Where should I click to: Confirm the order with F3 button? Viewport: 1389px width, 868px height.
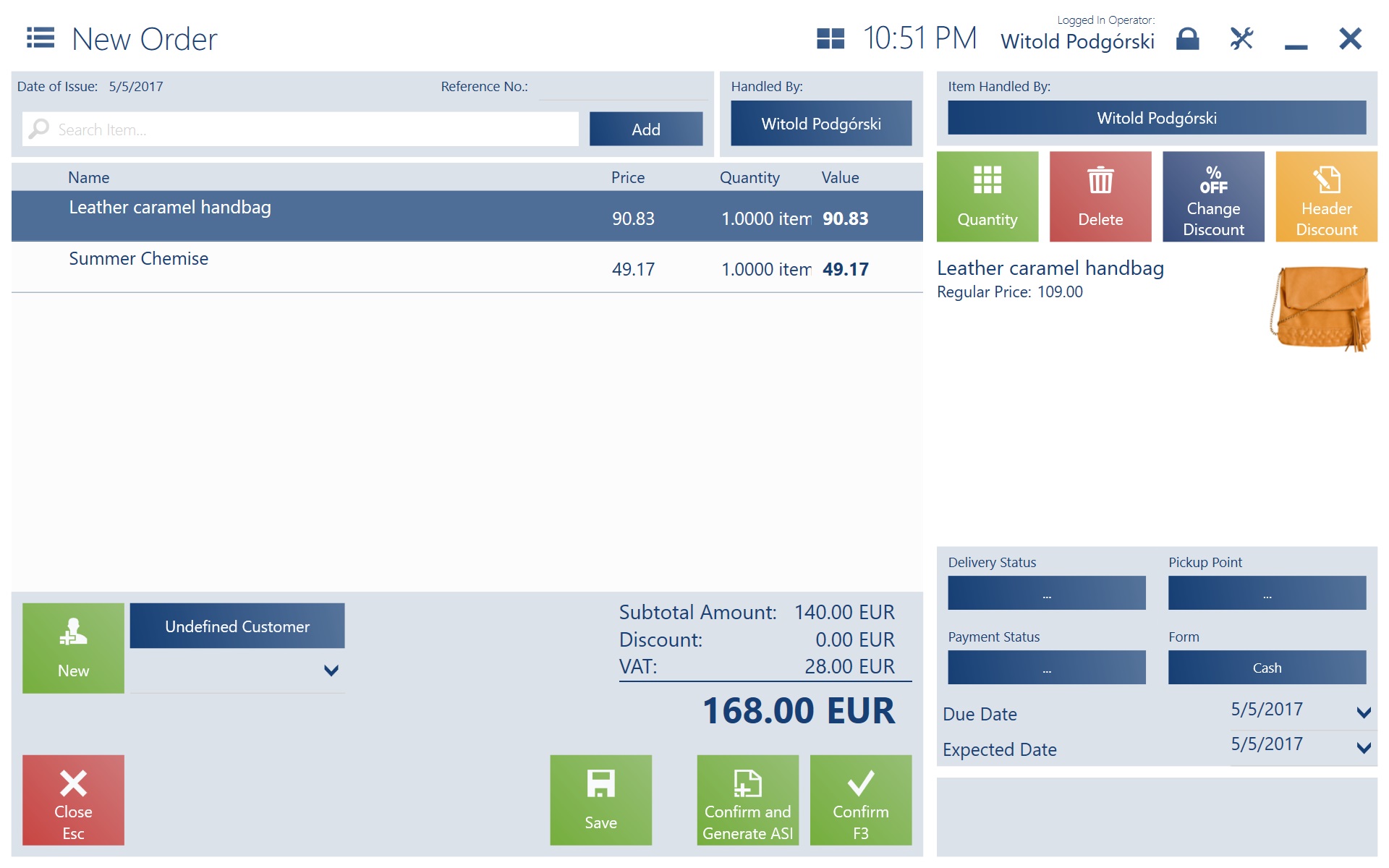coord(860,799)
